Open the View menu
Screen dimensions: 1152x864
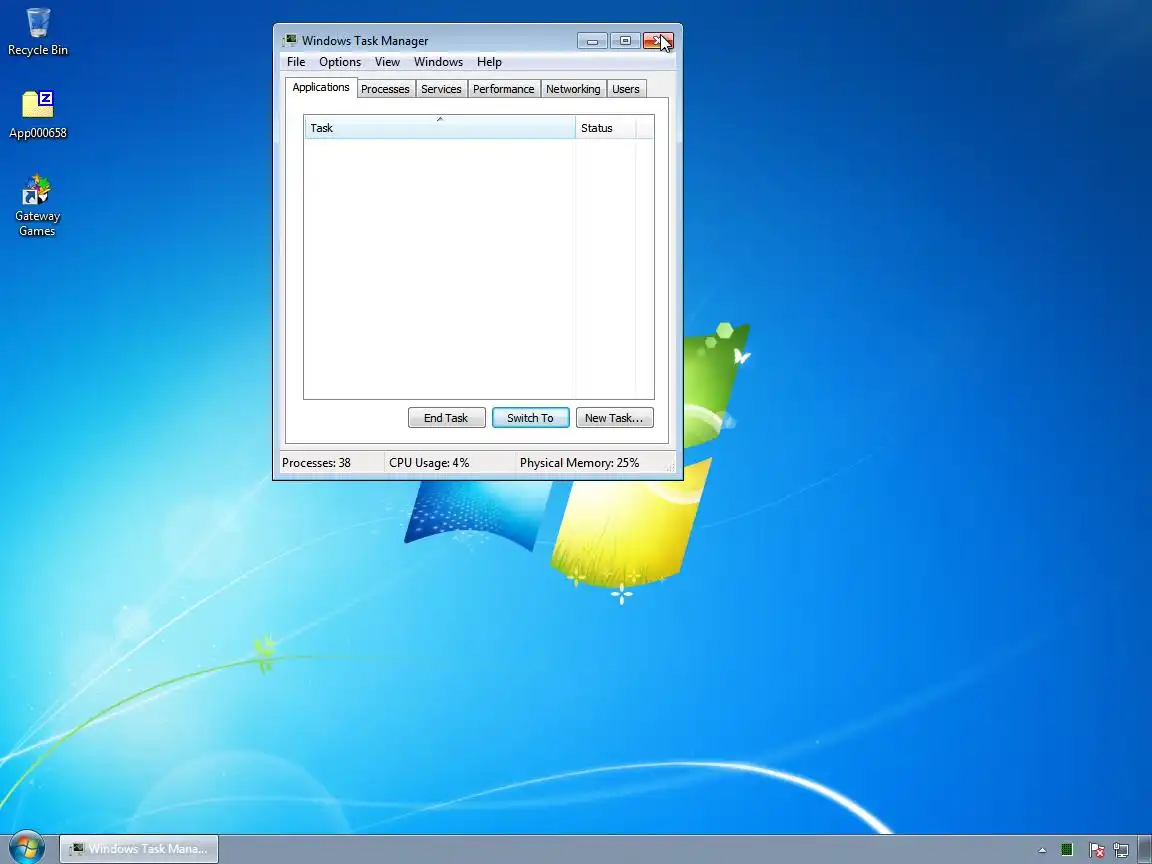pos(387,62)
